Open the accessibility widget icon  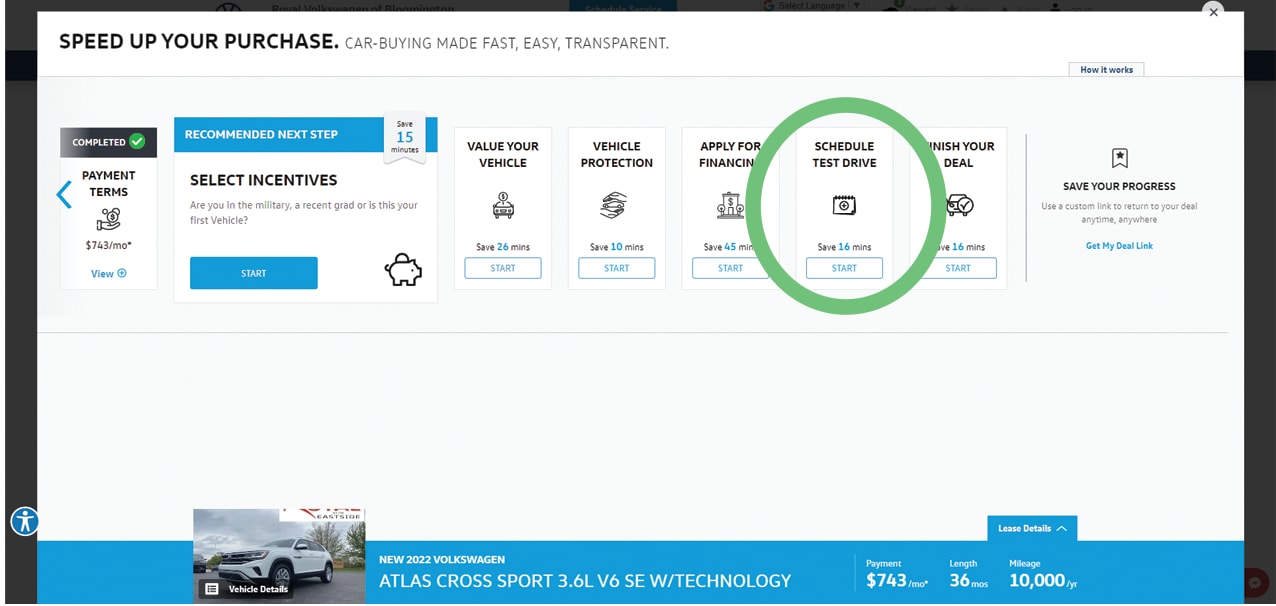pos(25,521)
